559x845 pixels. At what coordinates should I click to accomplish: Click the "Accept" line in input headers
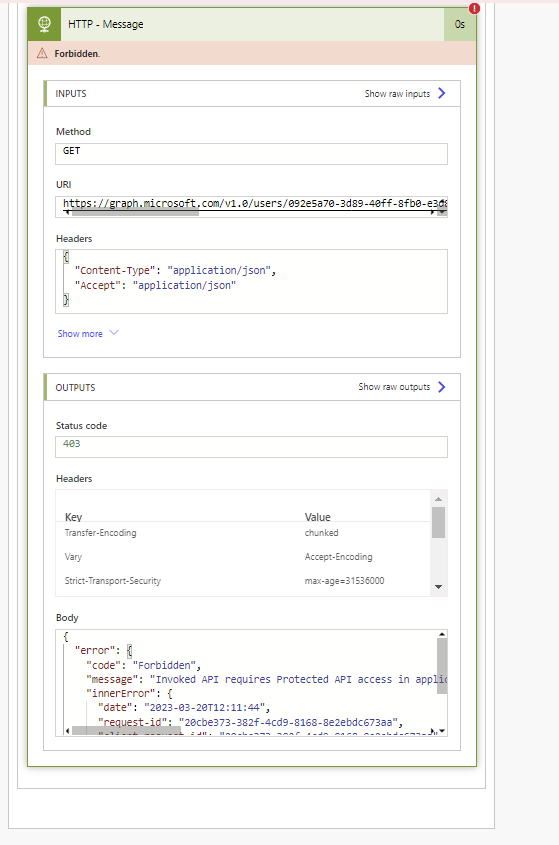(x=155, y=285)
